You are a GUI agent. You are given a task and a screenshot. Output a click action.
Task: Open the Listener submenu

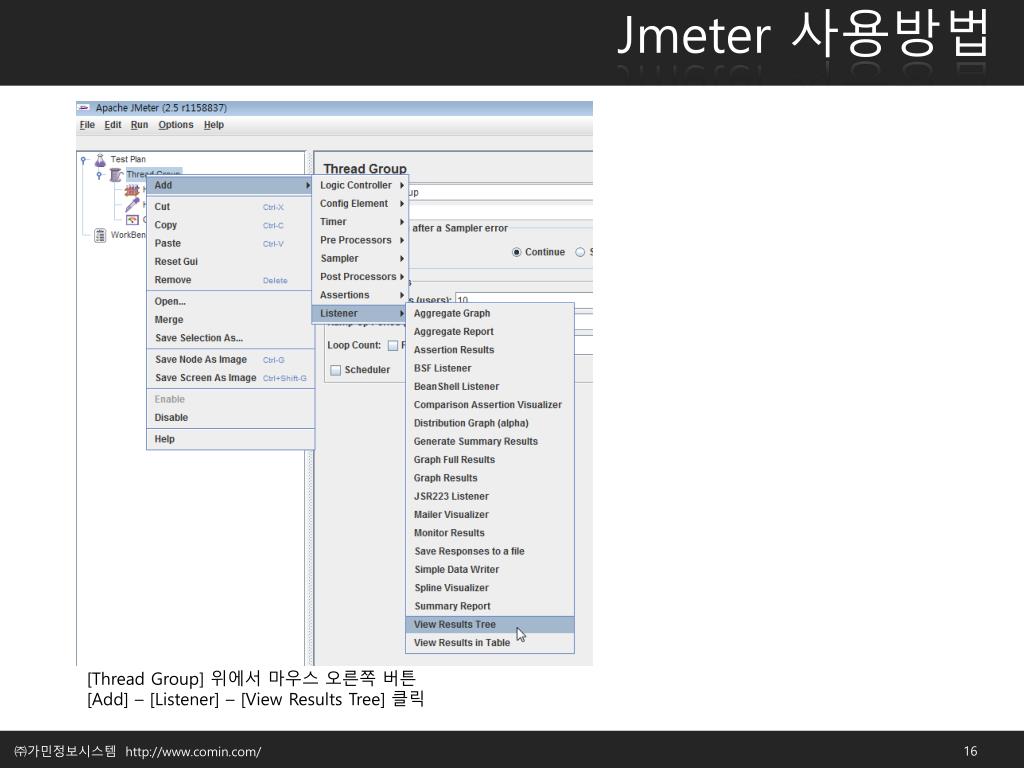click(360, 313)
